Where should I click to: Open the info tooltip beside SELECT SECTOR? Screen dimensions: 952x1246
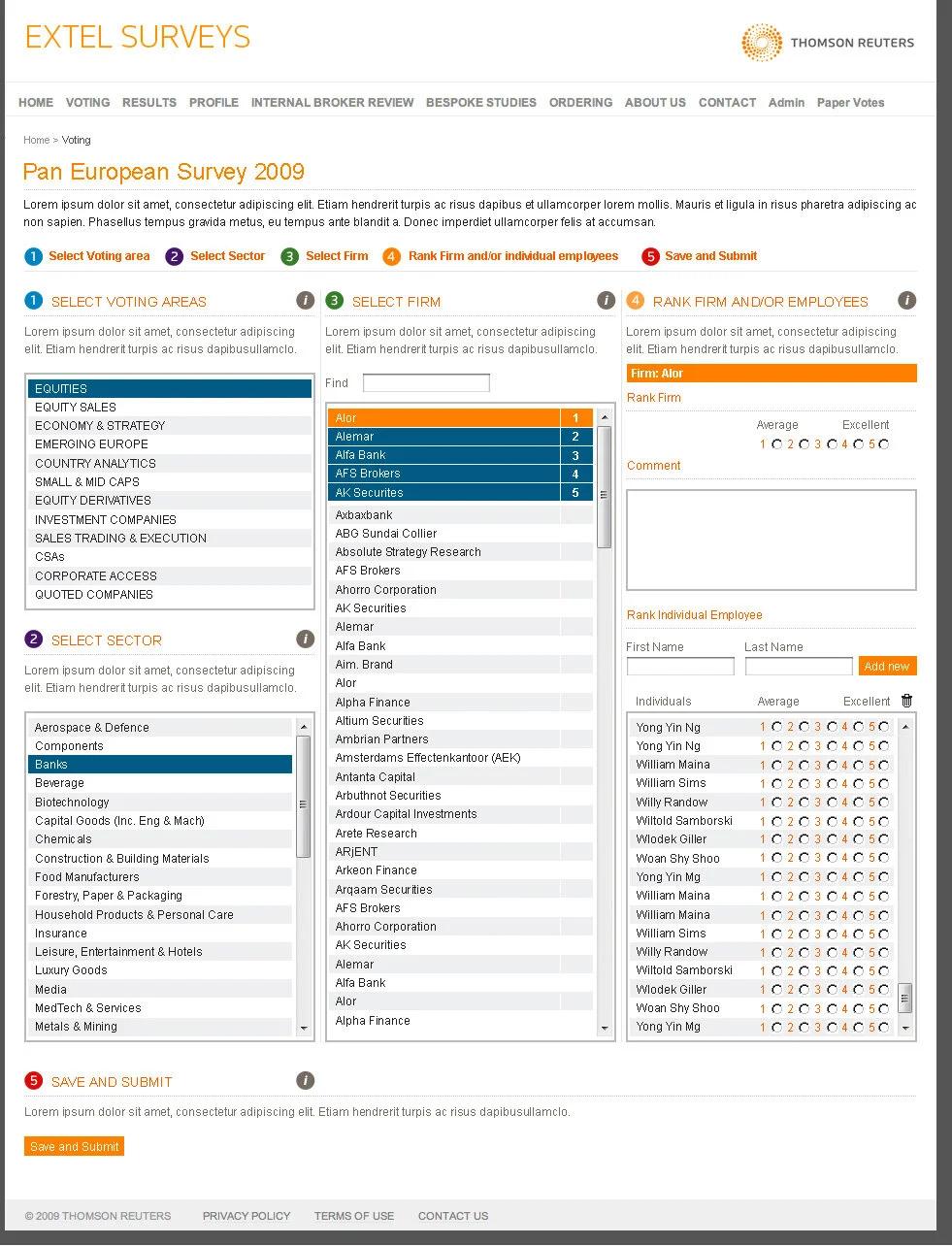click(x=305, y=639)
